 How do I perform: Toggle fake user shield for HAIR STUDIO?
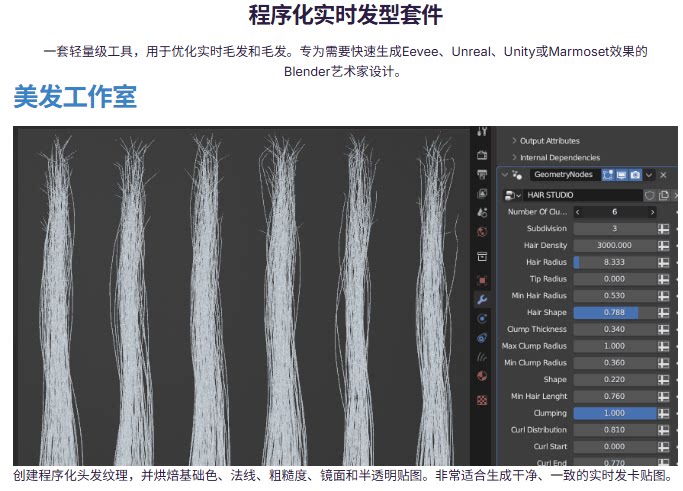point(649,195)
